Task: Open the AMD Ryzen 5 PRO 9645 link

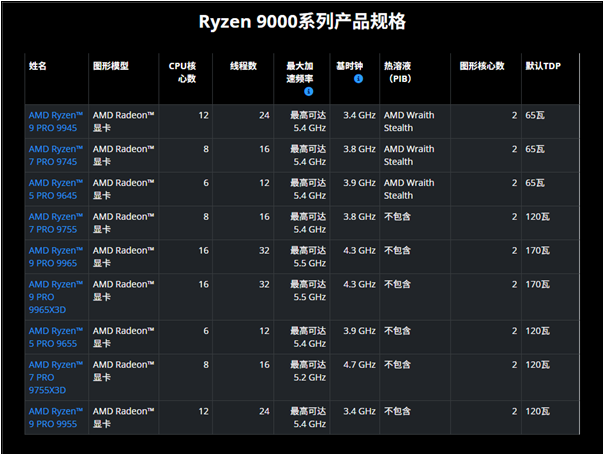Action: coord(56,189)
